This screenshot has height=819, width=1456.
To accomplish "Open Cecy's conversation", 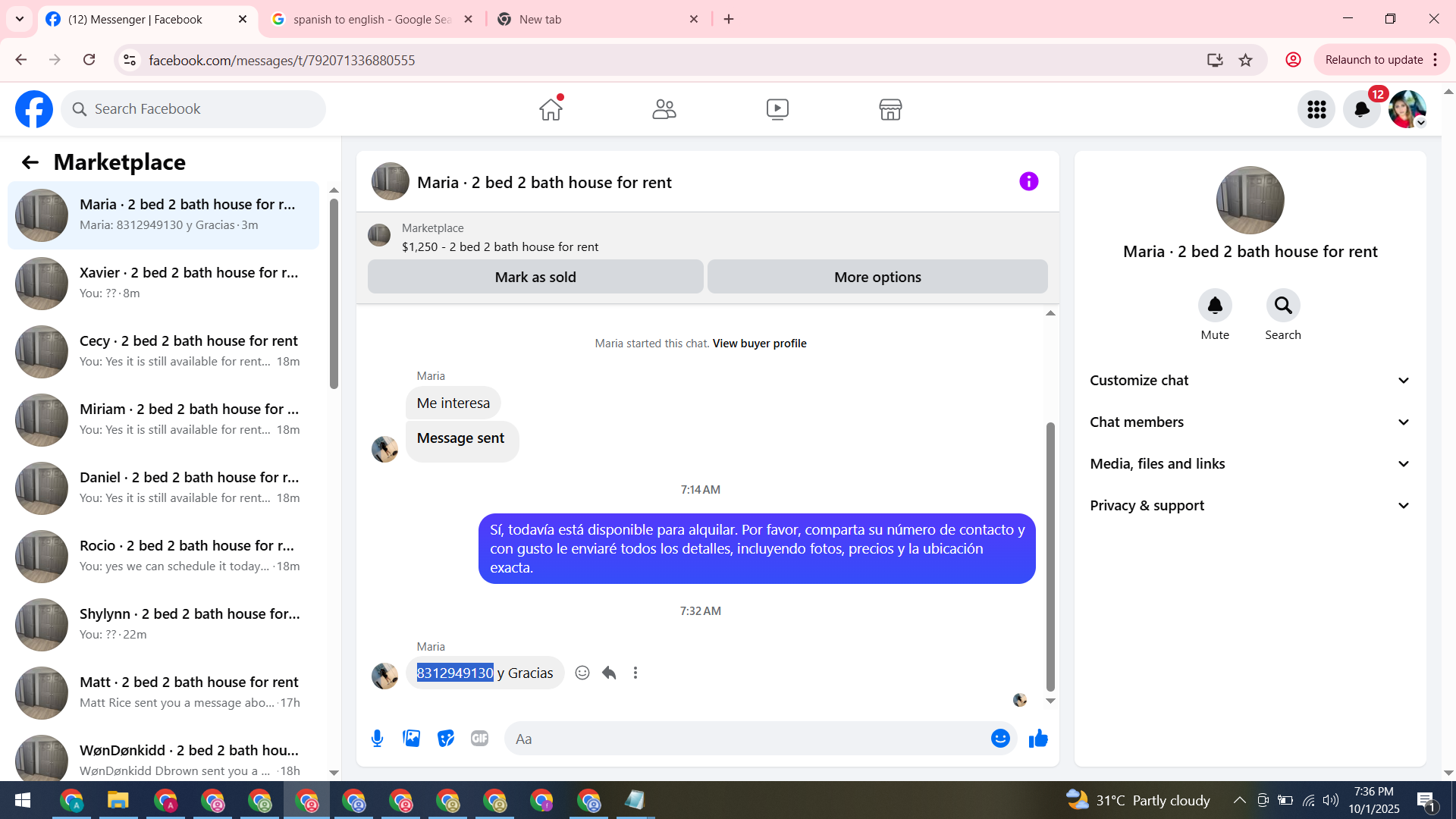I will click(x=163, y=352).
